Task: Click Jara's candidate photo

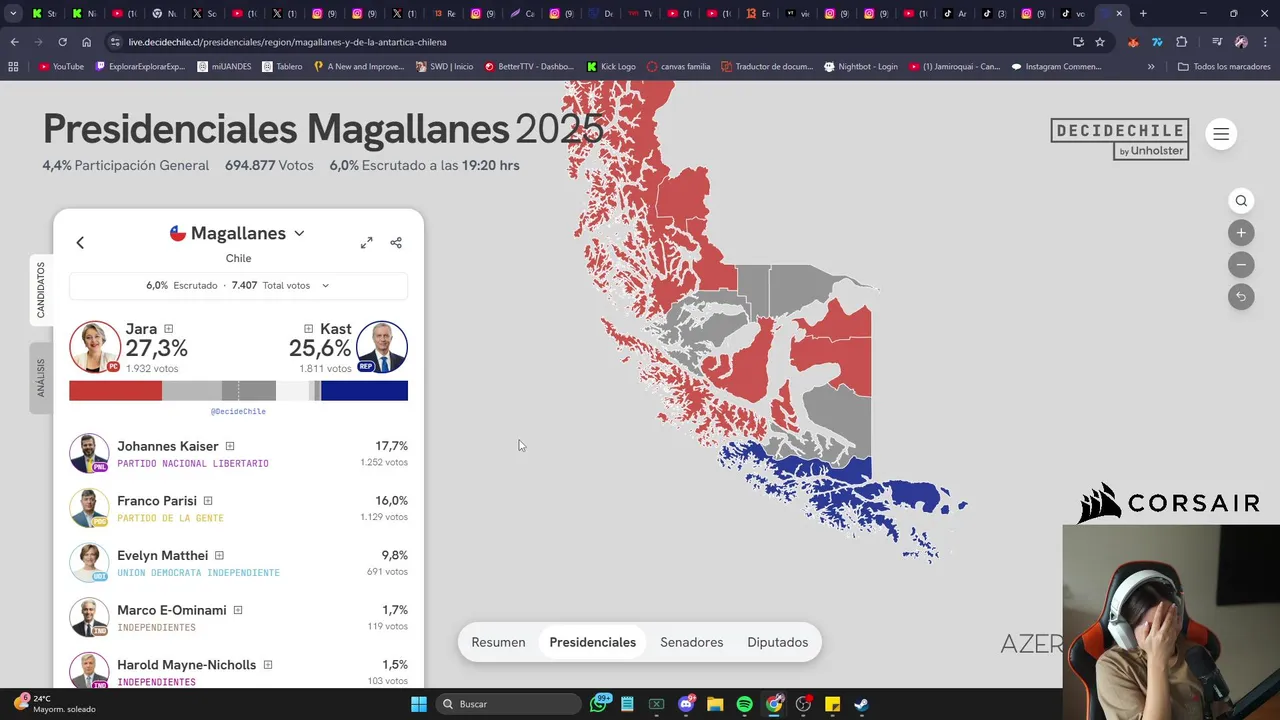Action: click(x=95, y=346)
